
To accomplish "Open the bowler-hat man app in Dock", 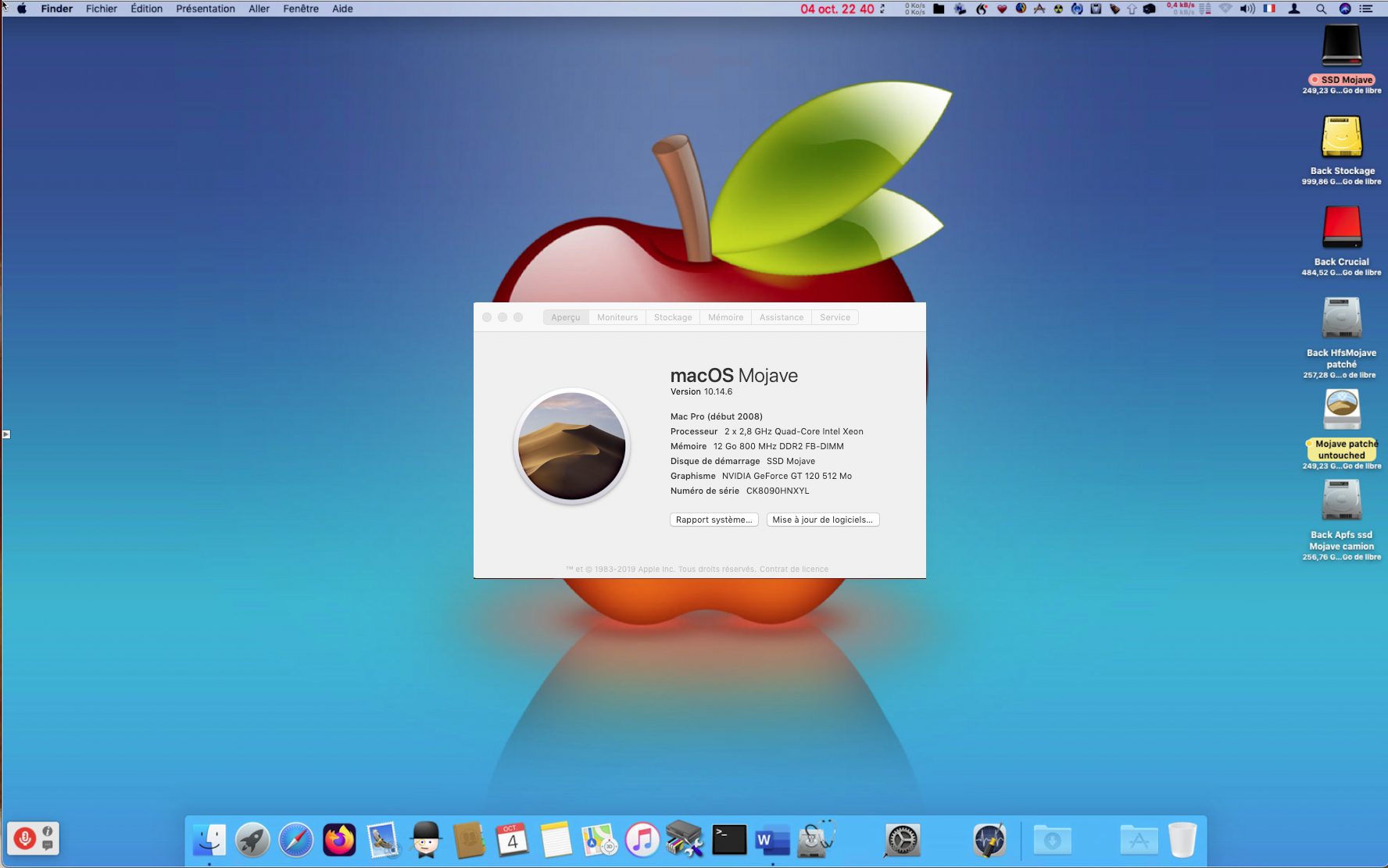I will click(x=426, y=840).
